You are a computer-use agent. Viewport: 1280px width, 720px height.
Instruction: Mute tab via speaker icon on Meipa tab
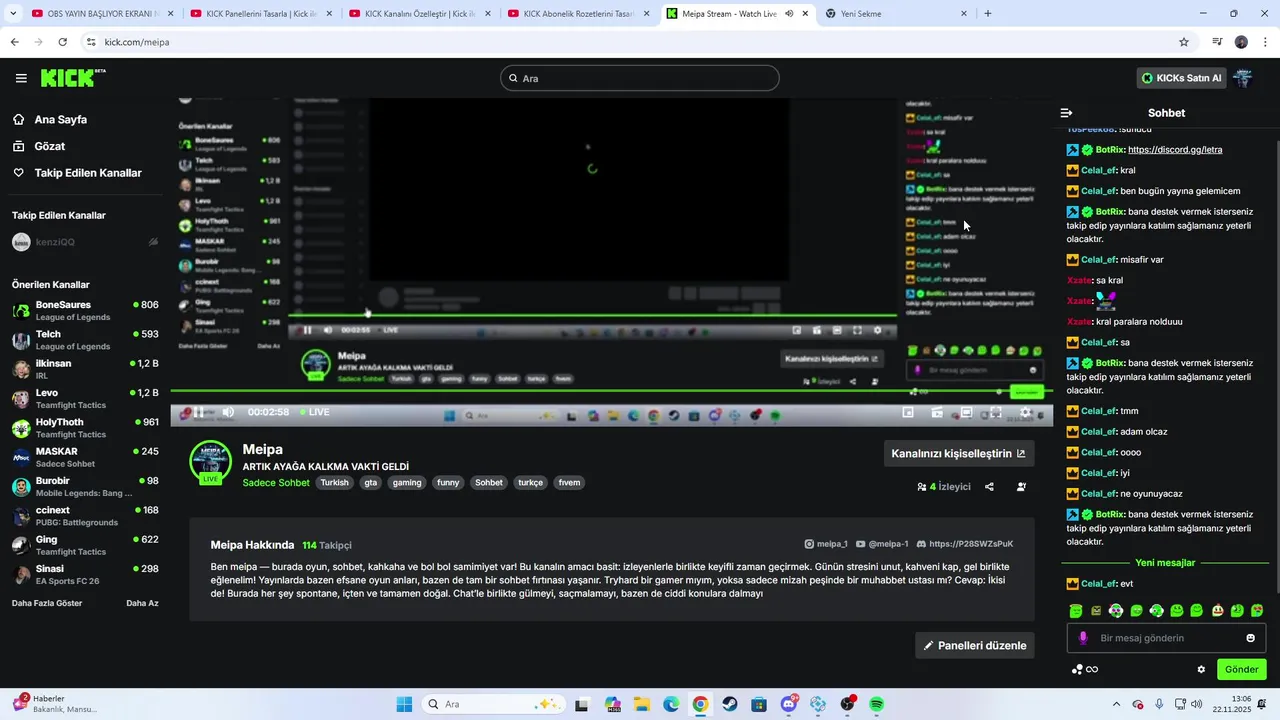point(790,14)
